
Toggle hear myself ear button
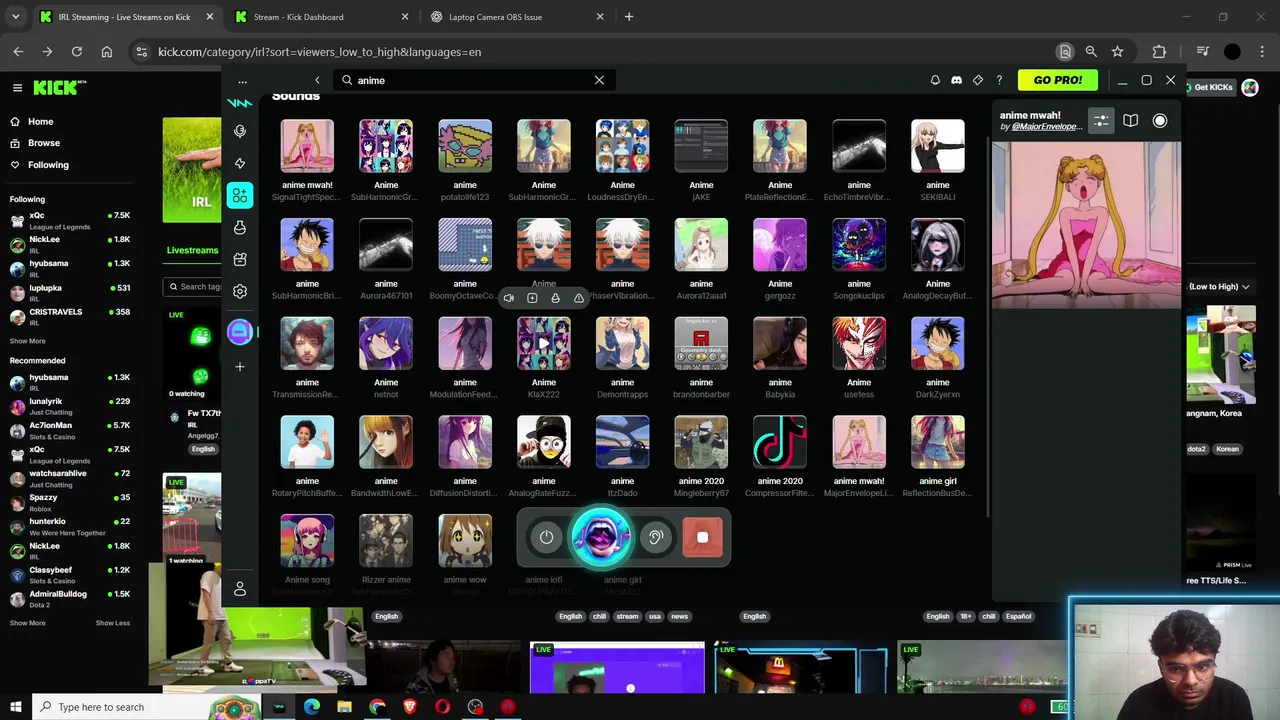(x=656, y=537)
